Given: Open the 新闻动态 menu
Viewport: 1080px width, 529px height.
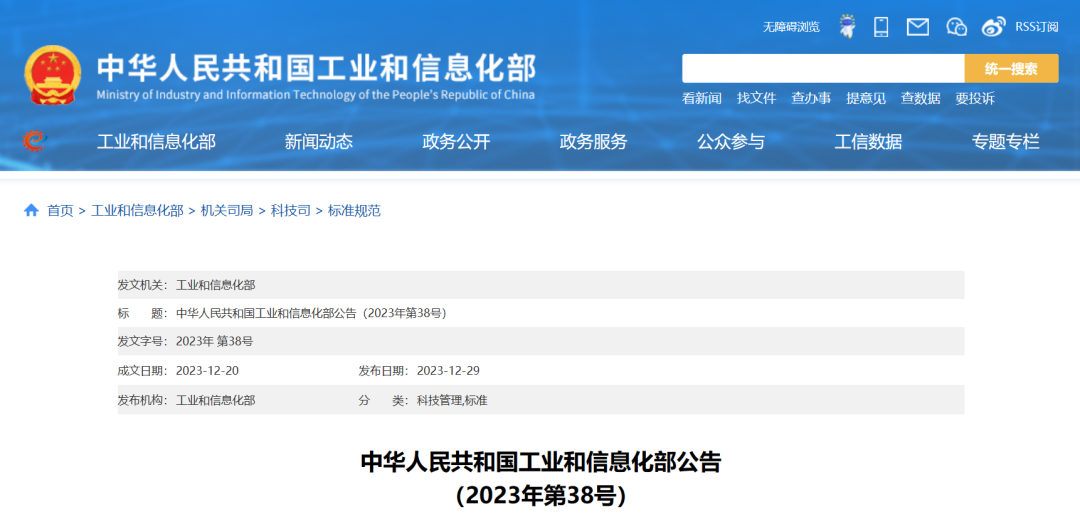Looking at the screenshot, I should 319,142.
